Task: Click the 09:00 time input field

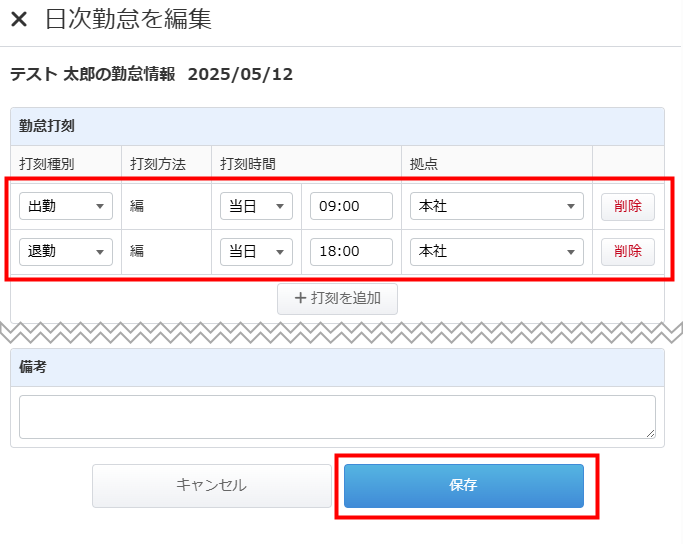Action: click(351, 206)
